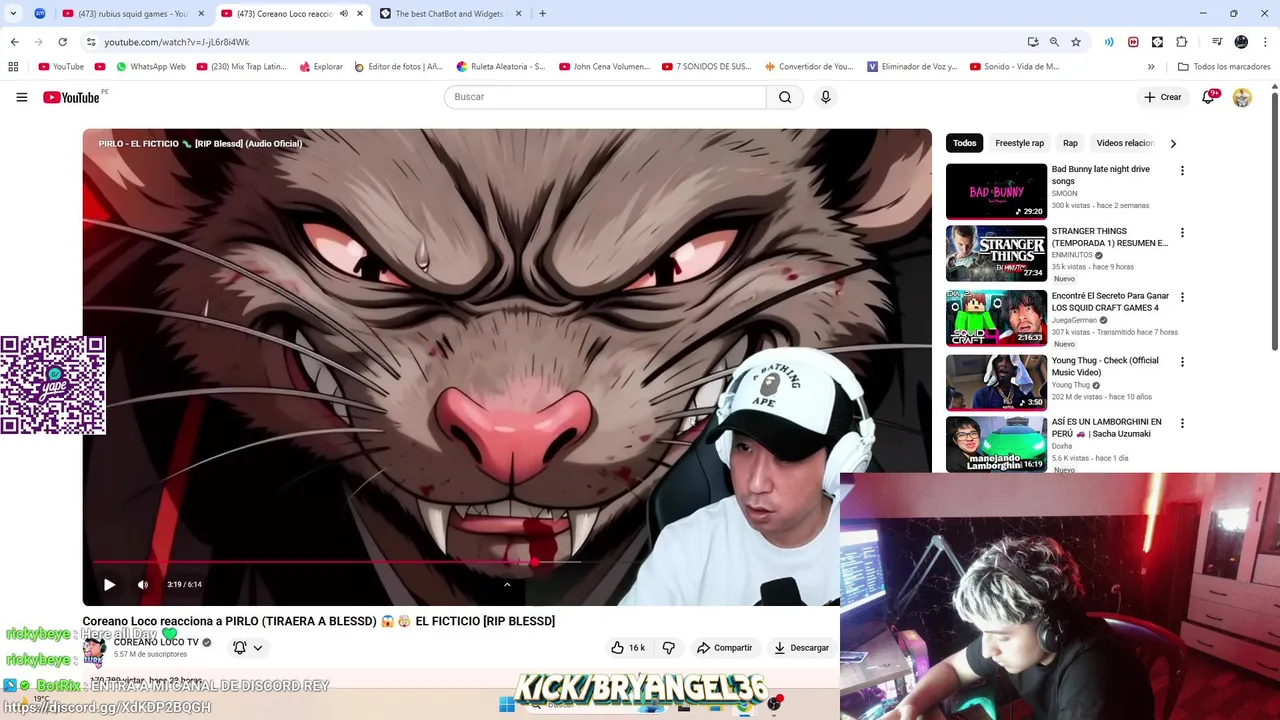
Task: Open the Editor de fotos bookmark
Action: (398, 67)
